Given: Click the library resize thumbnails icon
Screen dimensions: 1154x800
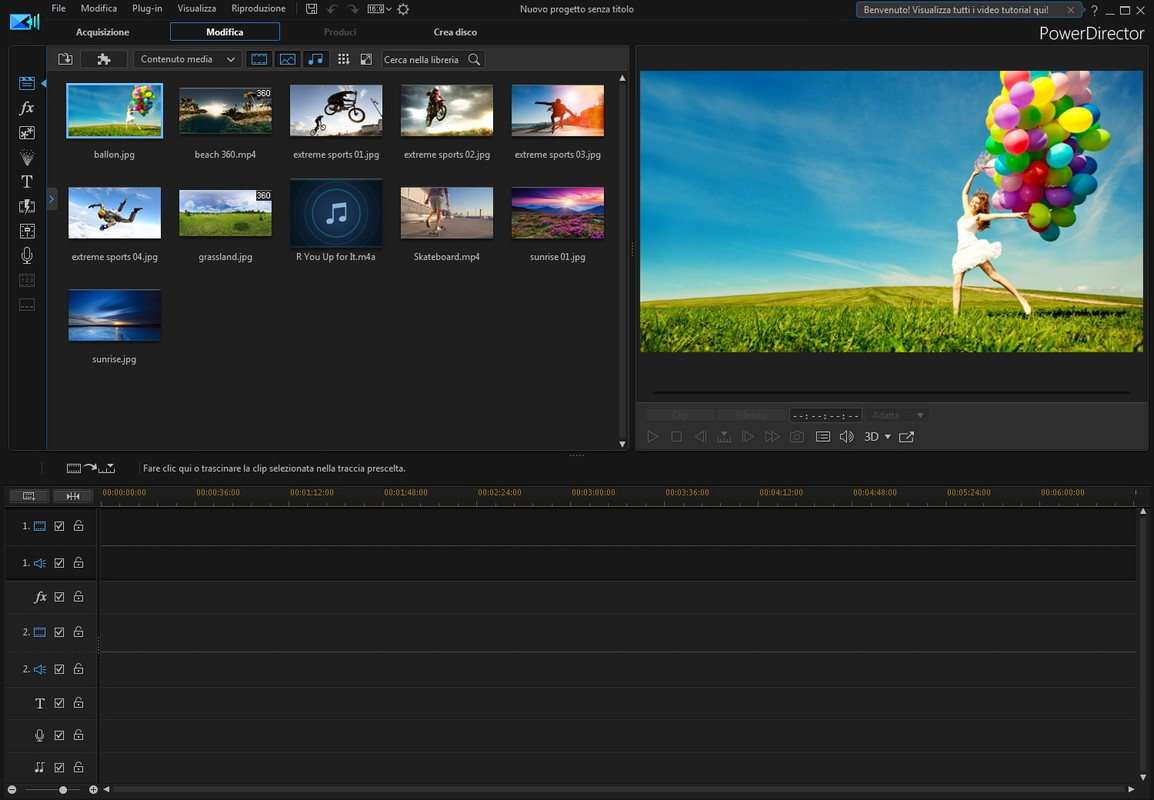Looking at the screenshot, I should pos(366,59).
